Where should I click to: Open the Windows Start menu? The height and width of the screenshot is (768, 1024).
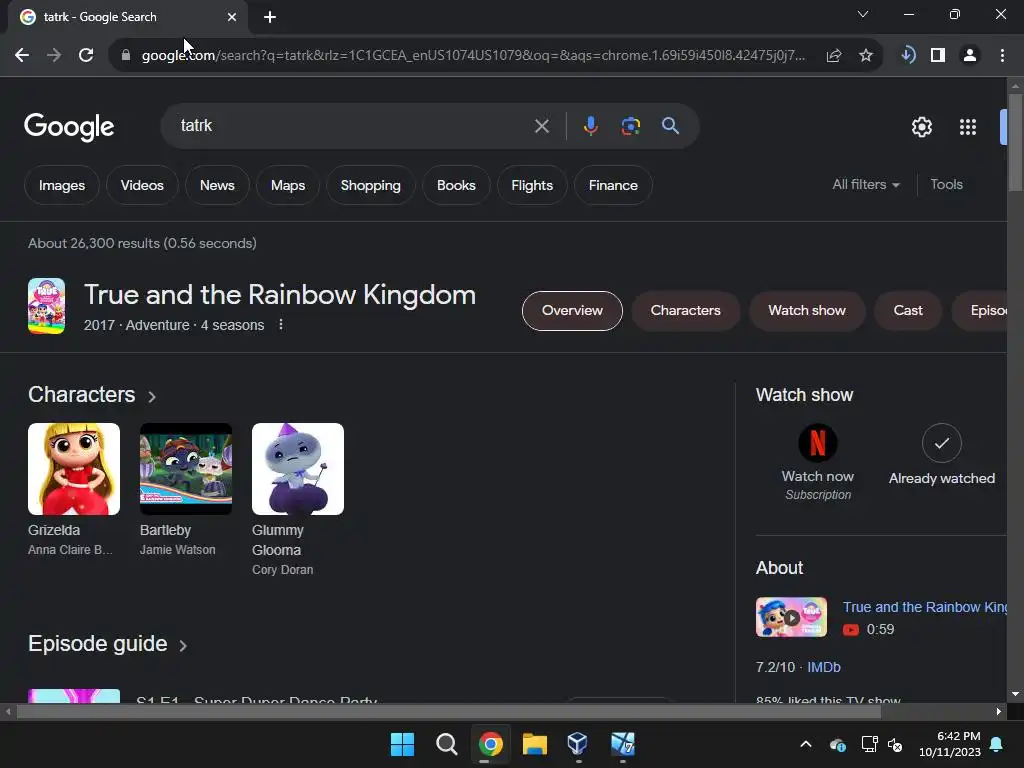pos(402,744)
